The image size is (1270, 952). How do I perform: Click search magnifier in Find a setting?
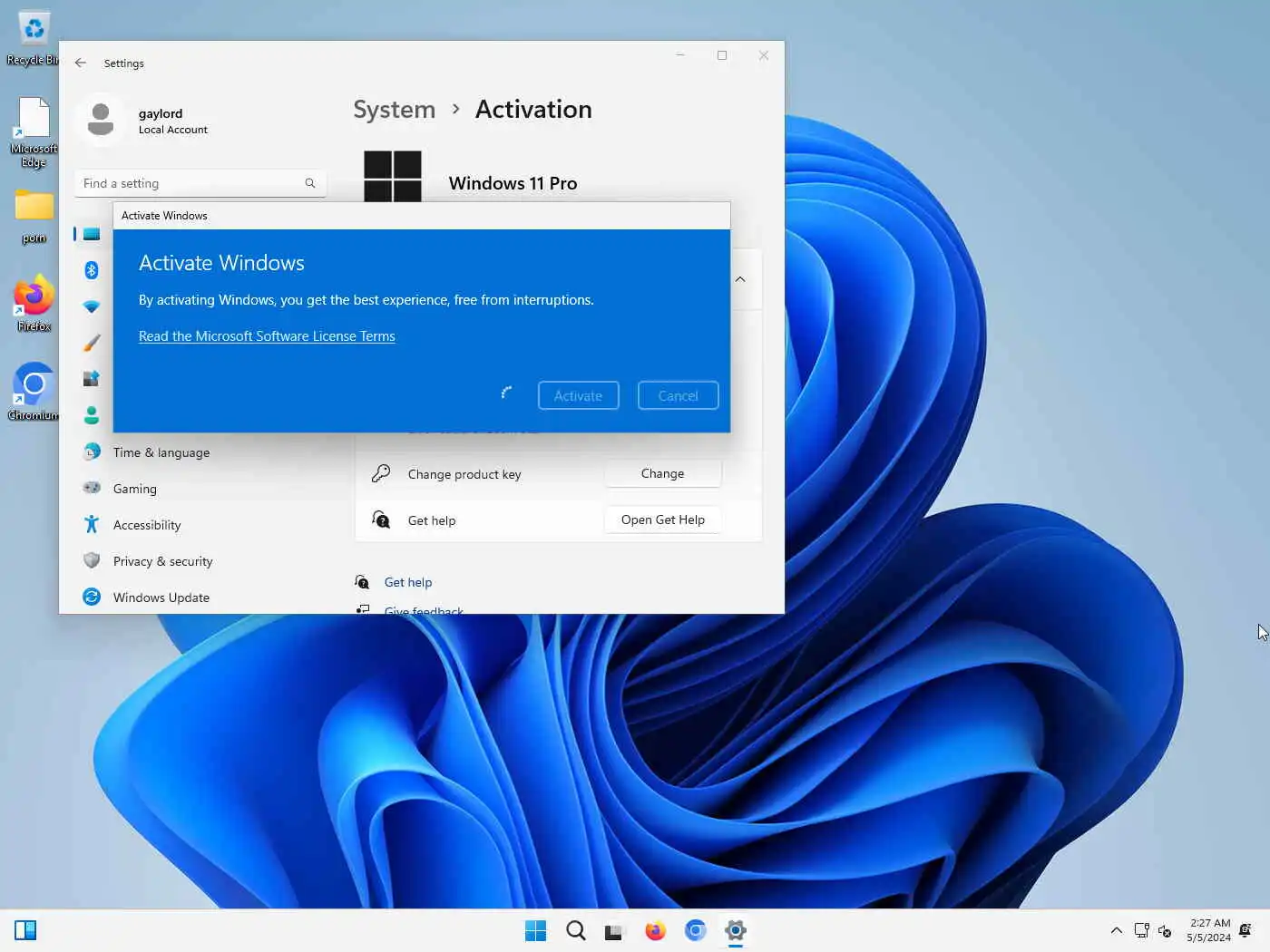pyautogui.click(x=310, y=183)
